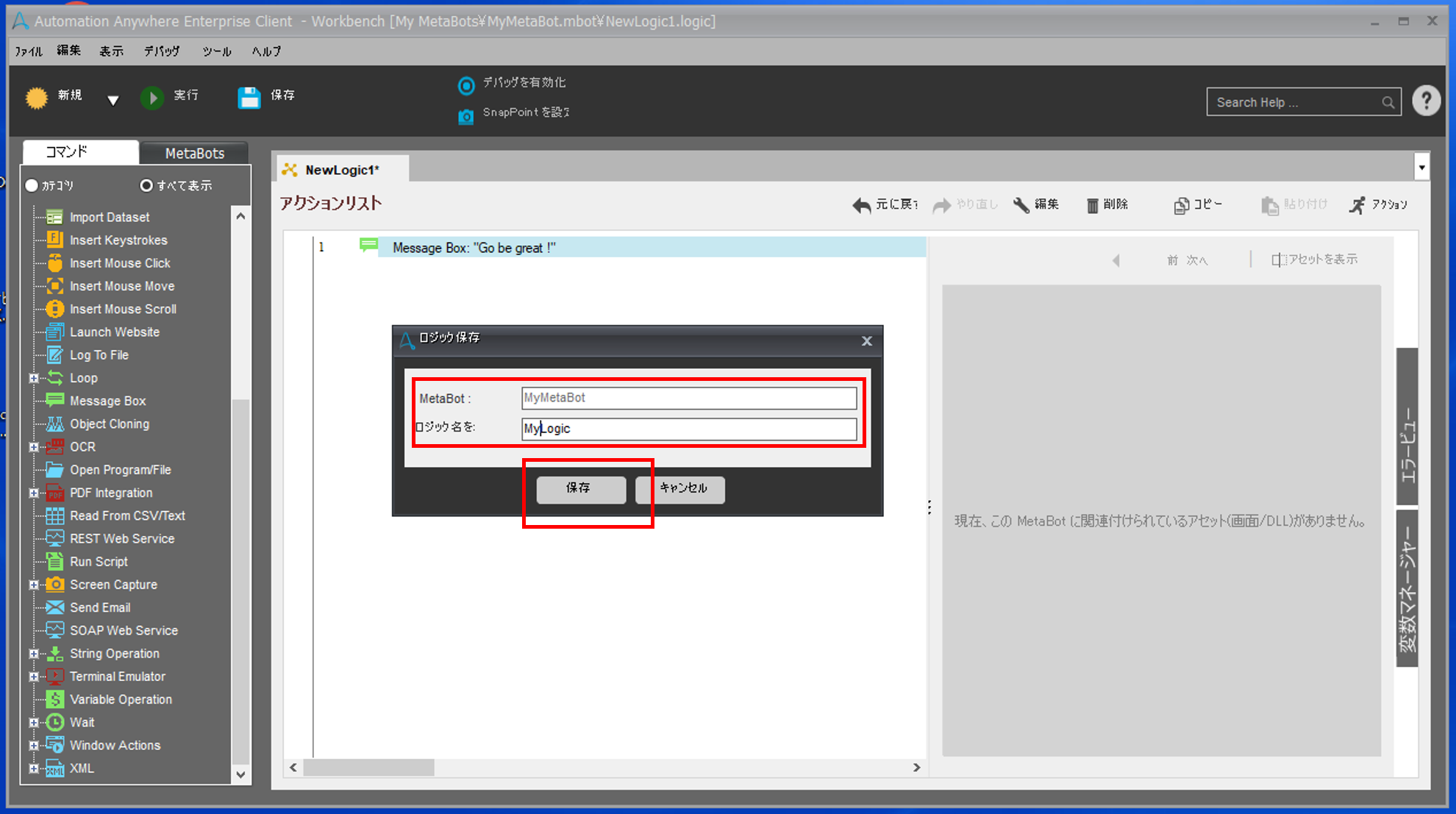Click the Launch Website command icon
1456x814 pixels.
tap(54, 332)
